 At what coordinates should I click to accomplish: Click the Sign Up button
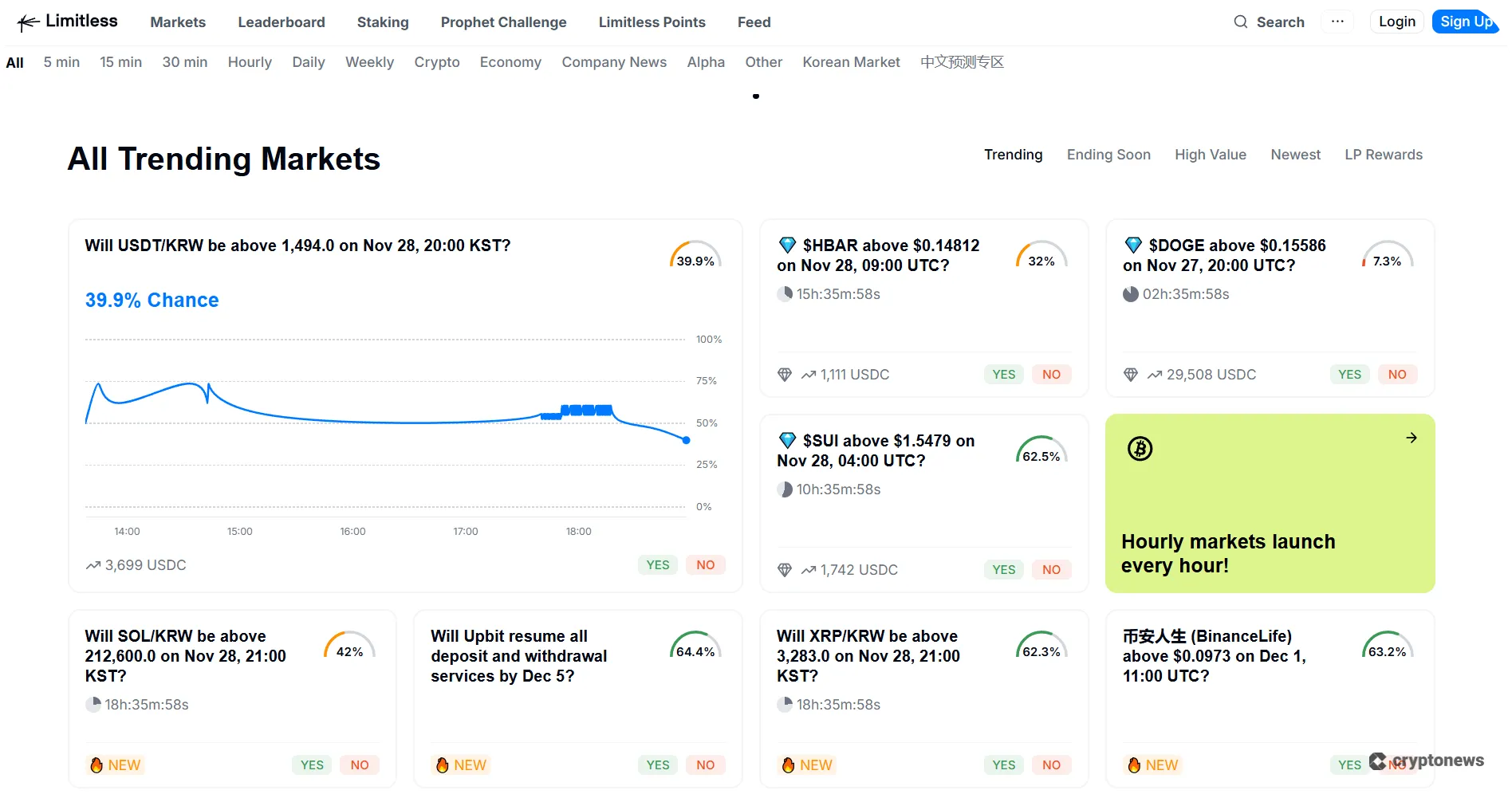point(1466,22)
